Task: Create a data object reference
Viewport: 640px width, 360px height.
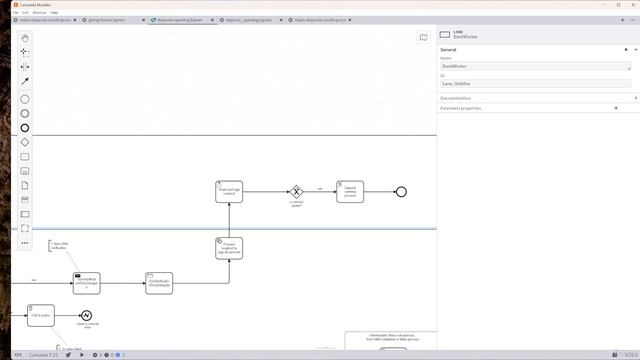Action: coord(25,186)
